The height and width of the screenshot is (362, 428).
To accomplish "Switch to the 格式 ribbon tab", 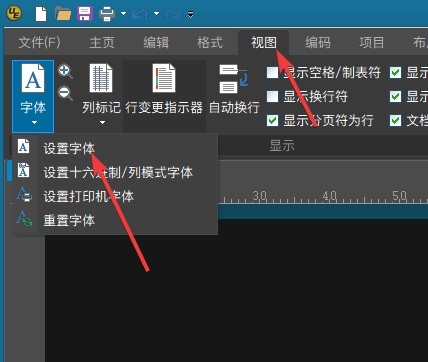I will pyautogui.click(x=210, y=42).
